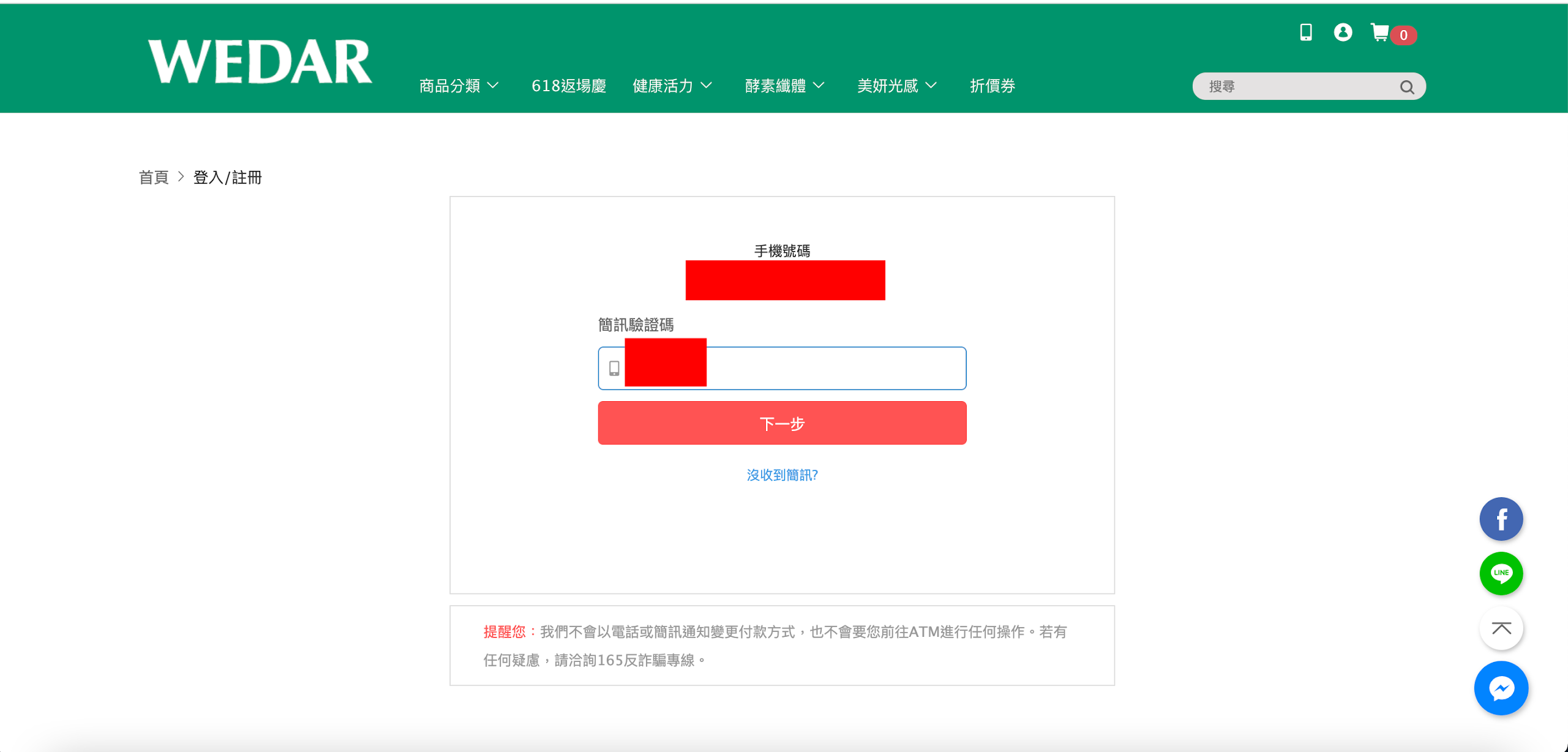
Task: Open the shopping cart icon
Action: point(1380,32)
